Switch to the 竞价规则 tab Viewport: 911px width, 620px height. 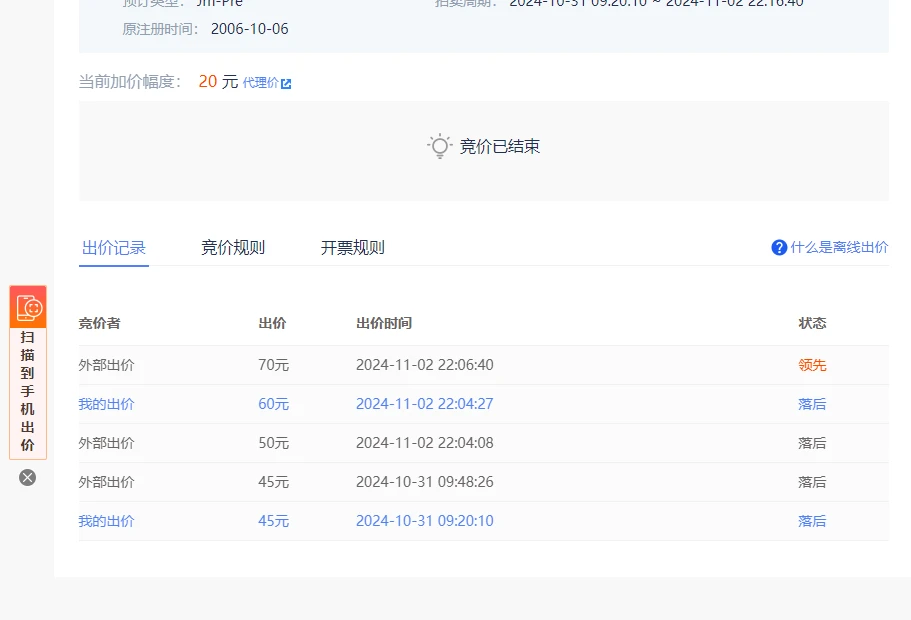pyautogui.click(x=233, y=248)
